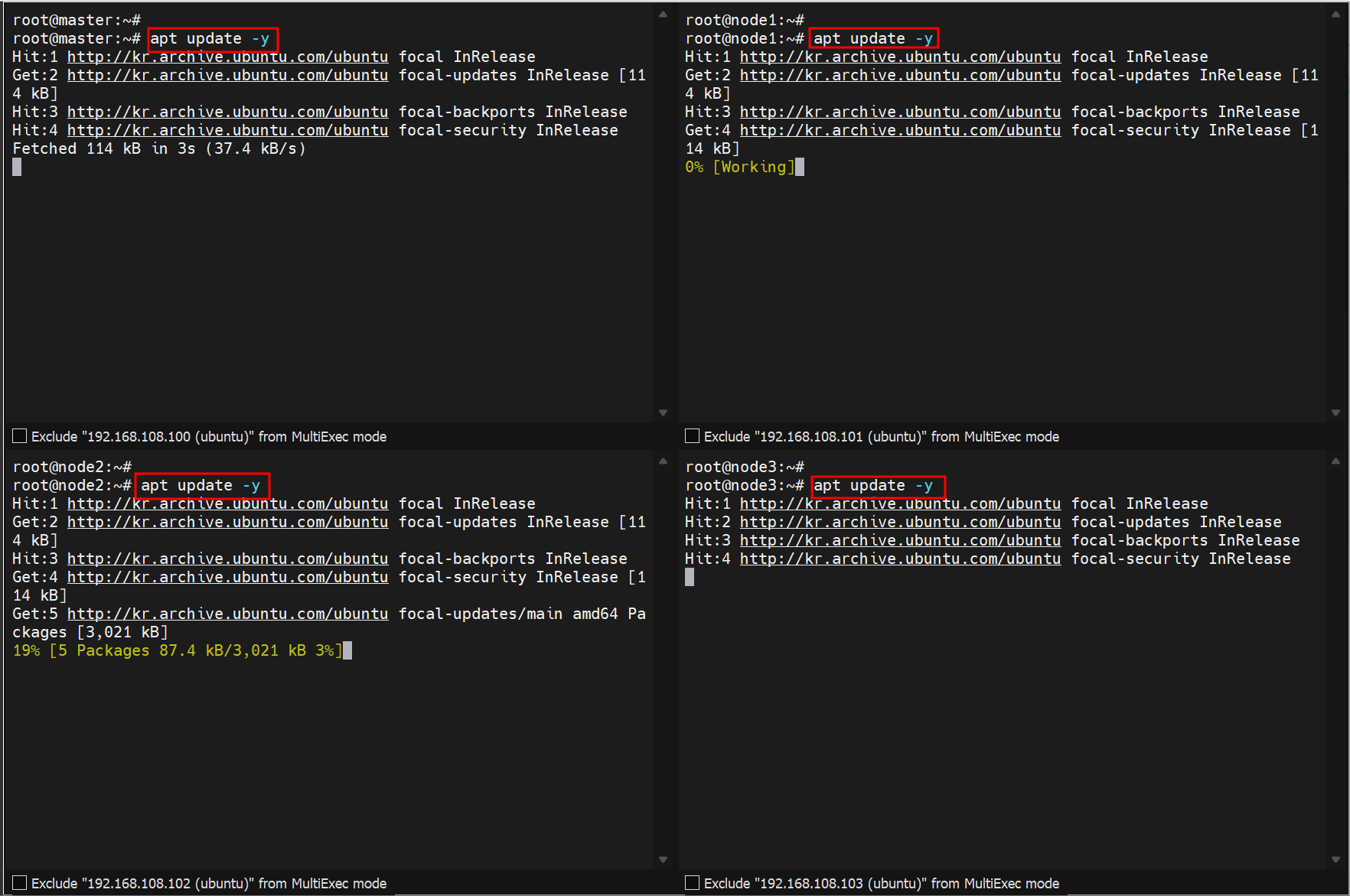Click scroll-down arrow in master terminal pane
This screenshot has width=1350, height=896.
pyautogui.click(x=663, y=412)
